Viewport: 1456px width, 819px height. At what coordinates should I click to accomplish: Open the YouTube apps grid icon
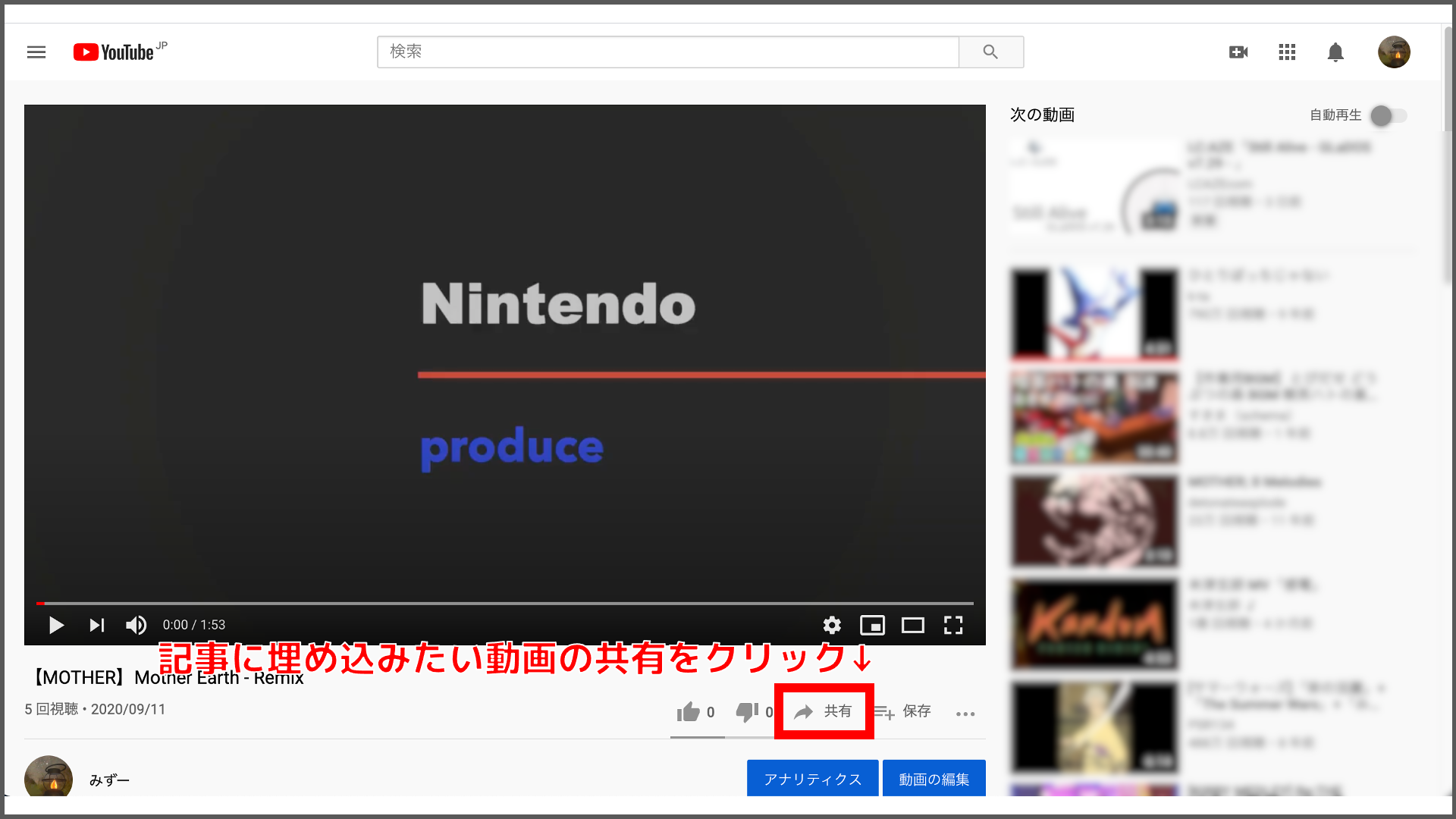click(x=1287, y=52)
